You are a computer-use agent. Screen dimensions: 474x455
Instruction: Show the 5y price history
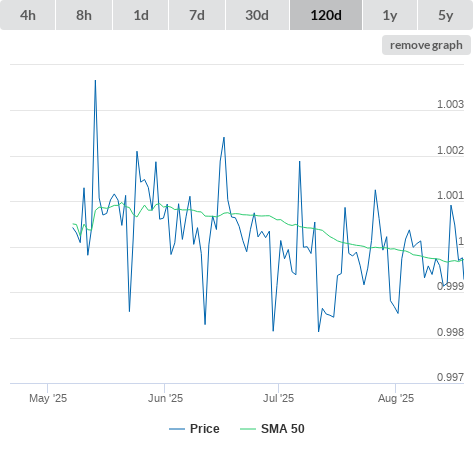[446, 15]
